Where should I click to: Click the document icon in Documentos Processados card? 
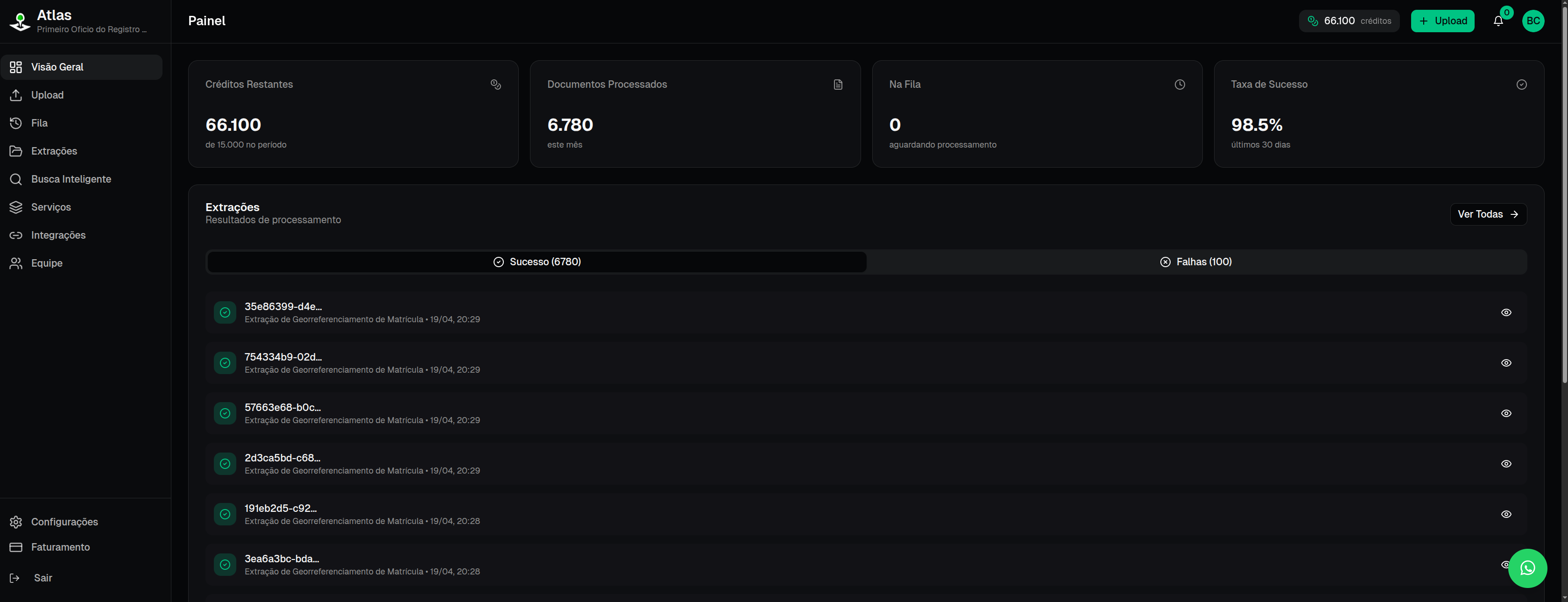838,85
